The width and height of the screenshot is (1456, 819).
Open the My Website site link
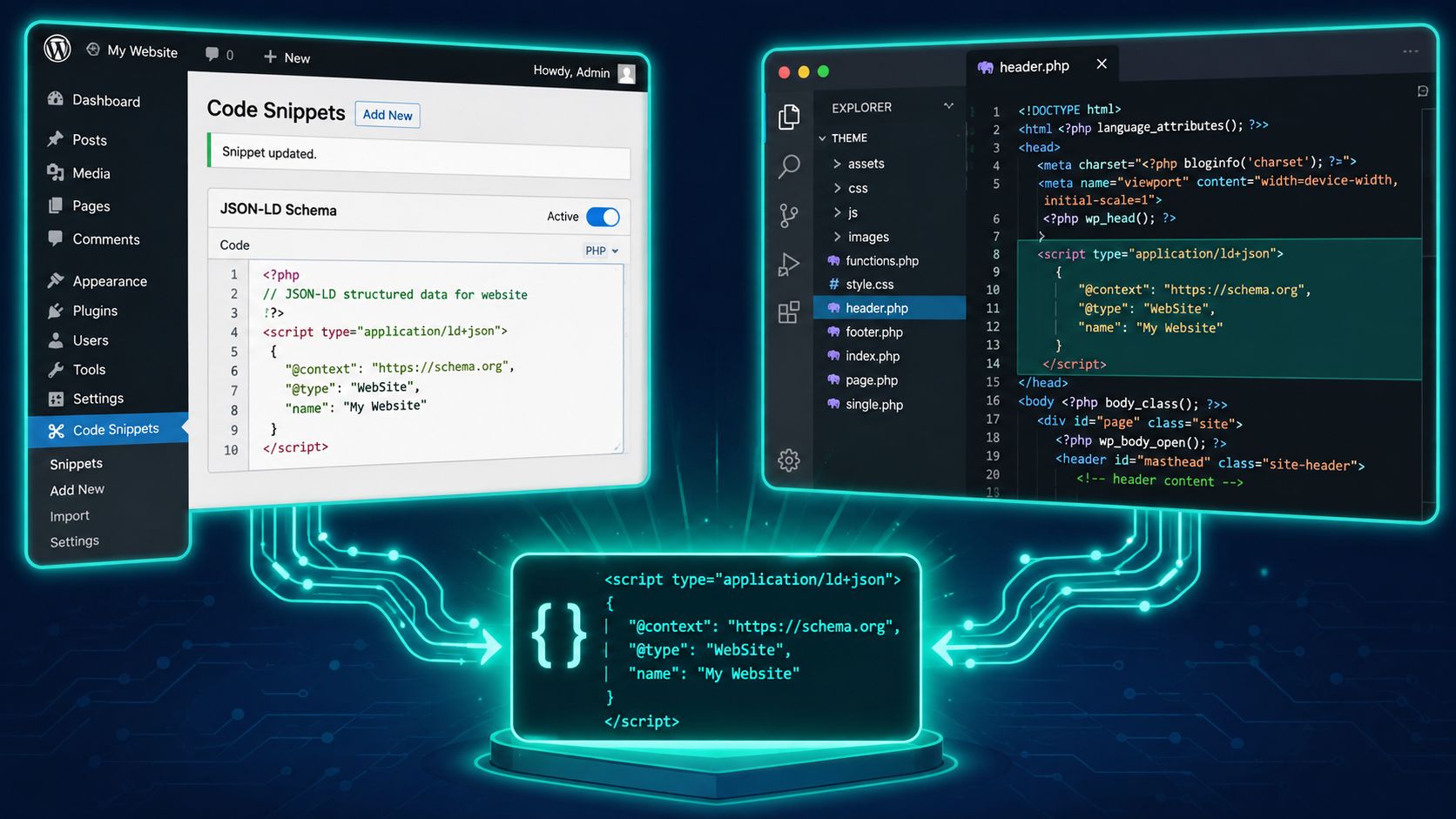click(x=132, y=51)
